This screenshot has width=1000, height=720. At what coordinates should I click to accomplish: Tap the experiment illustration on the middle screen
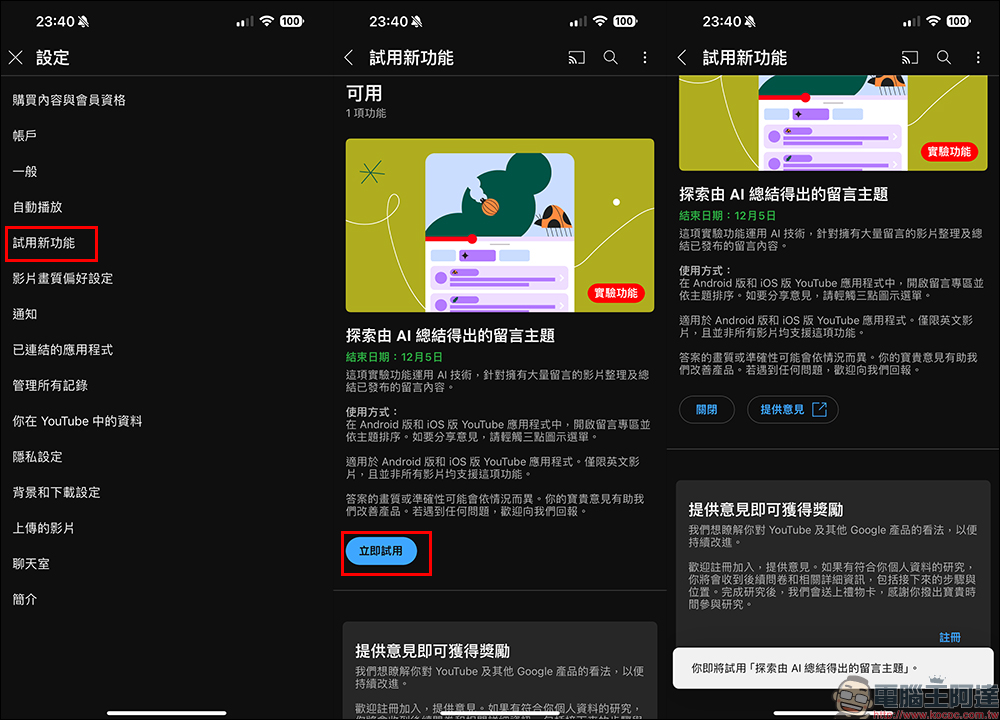pyautogui.click(x=499, y=225)
